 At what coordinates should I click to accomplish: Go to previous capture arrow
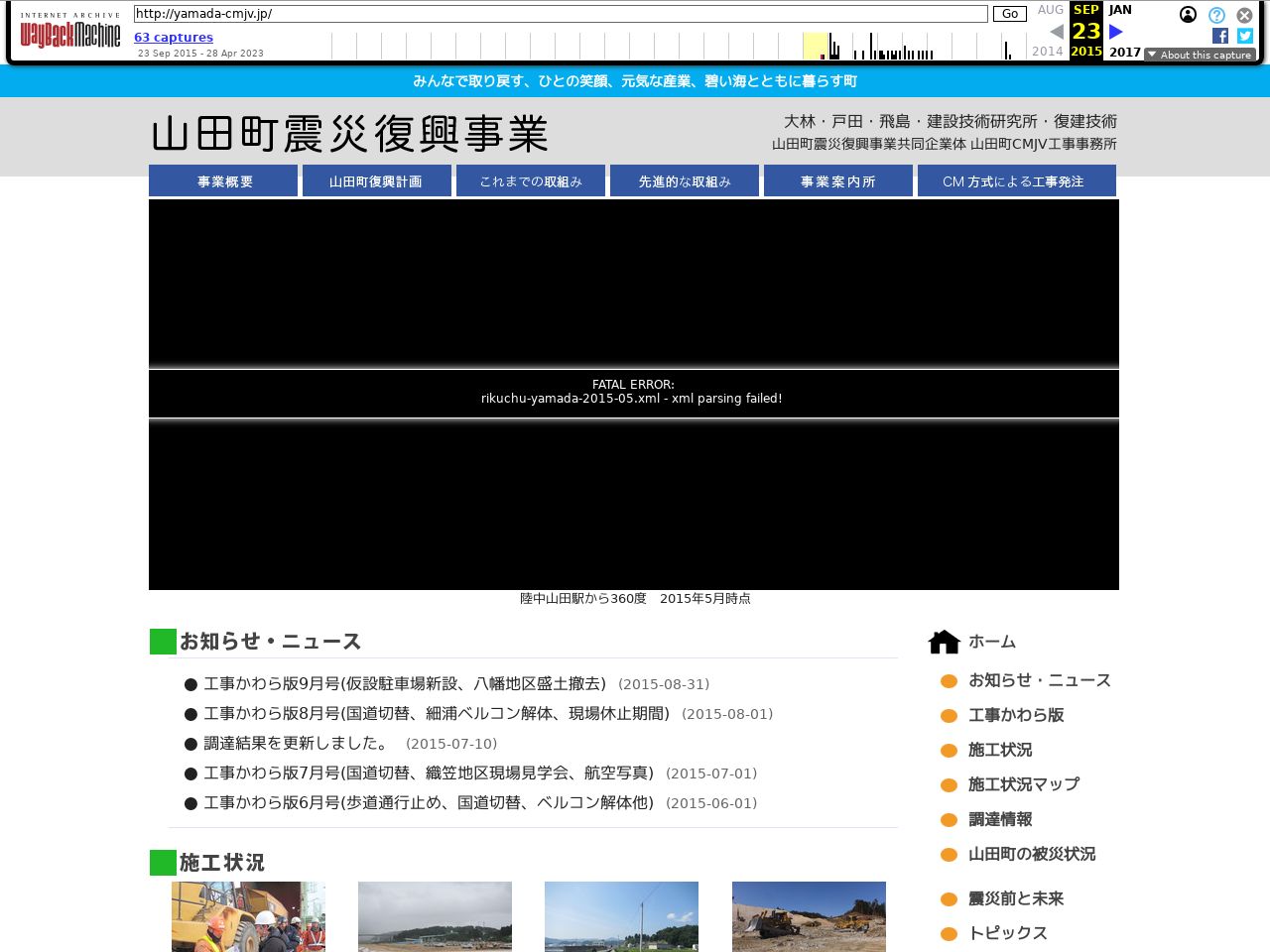pyautogui.click(x=1056, y=32)
